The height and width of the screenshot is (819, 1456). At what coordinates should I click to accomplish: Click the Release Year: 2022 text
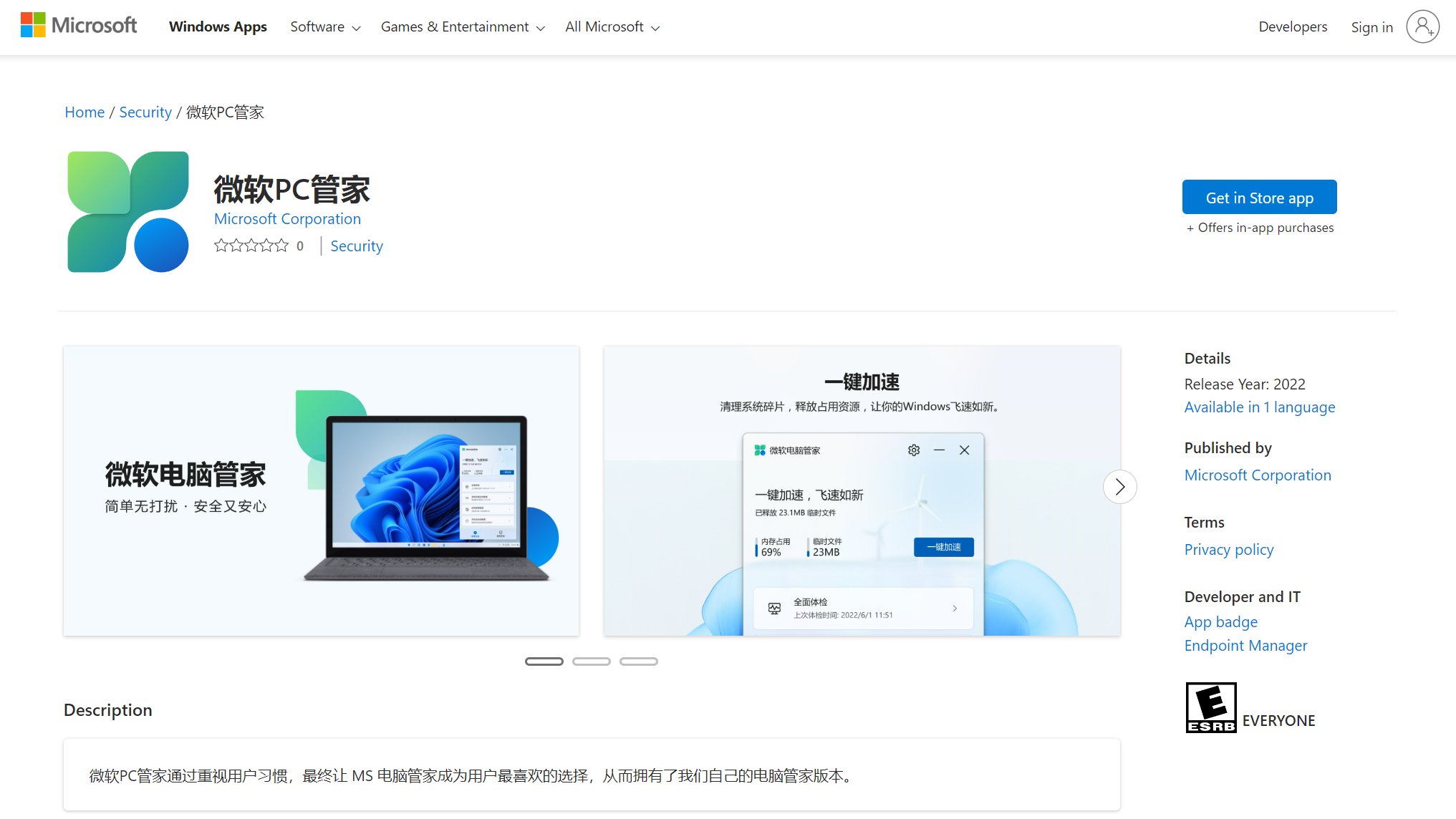[1245, 384]
